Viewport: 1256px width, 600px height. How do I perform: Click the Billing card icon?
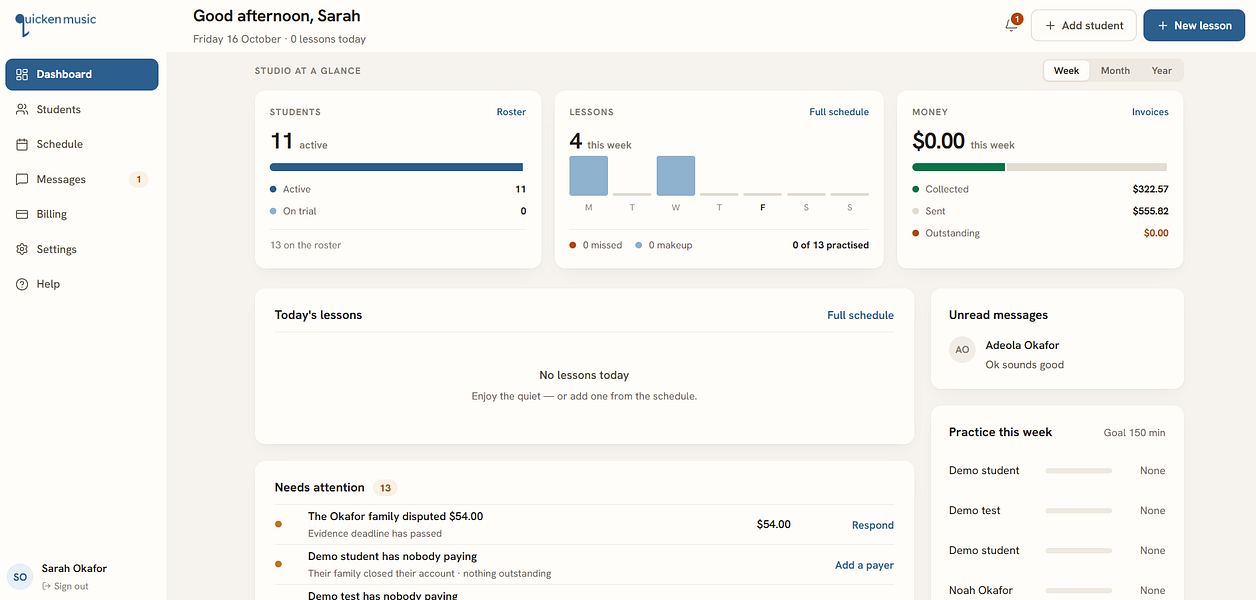coord(22,215)
